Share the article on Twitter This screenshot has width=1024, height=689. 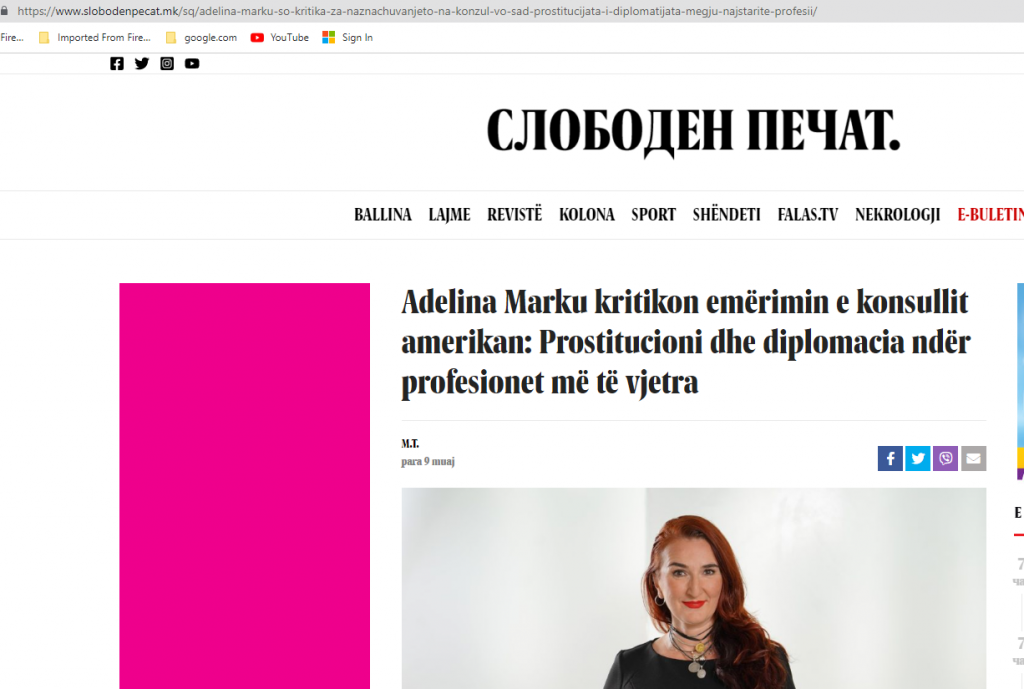918,458
